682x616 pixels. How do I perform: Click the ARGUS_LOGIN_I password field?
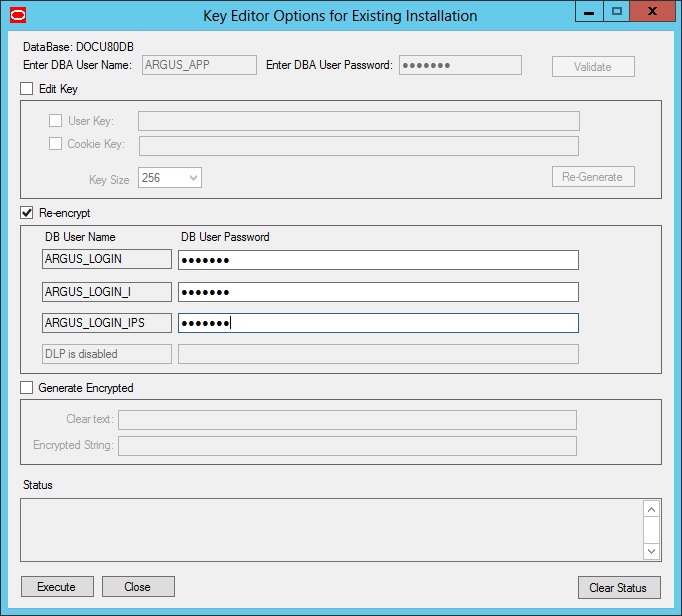tap(378, 292)
